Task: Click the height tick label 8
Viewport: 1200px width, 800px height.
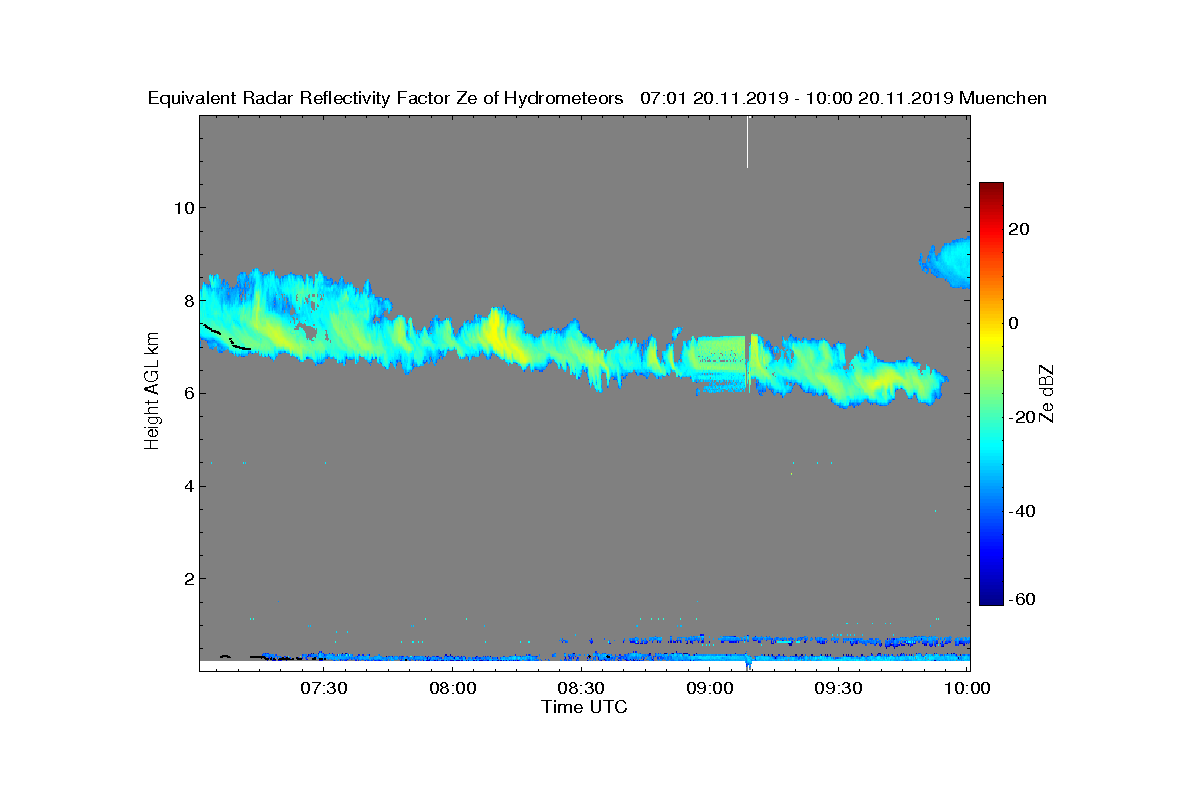Action: [x=187, y=301]
